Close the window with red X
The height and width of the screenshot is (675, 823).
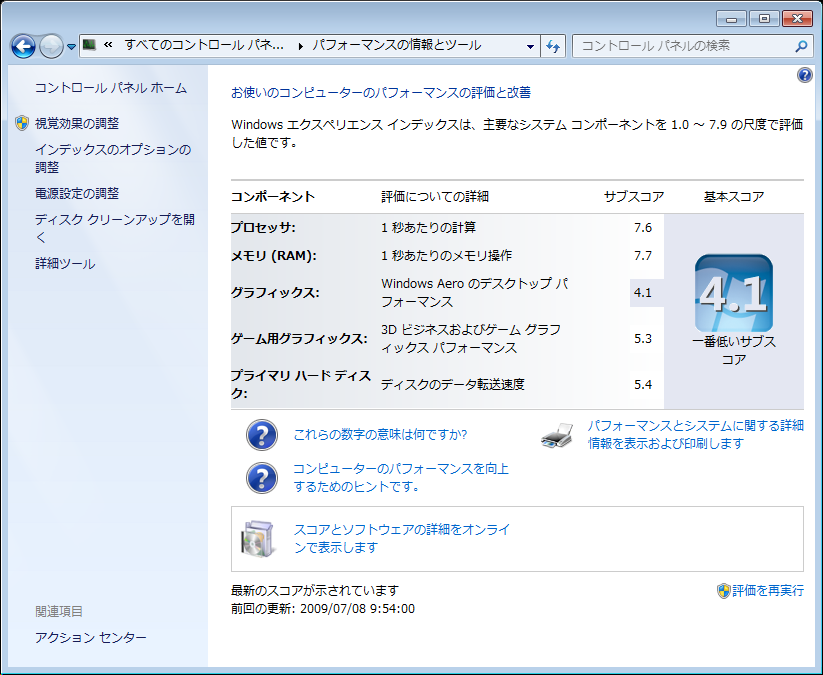797,19
